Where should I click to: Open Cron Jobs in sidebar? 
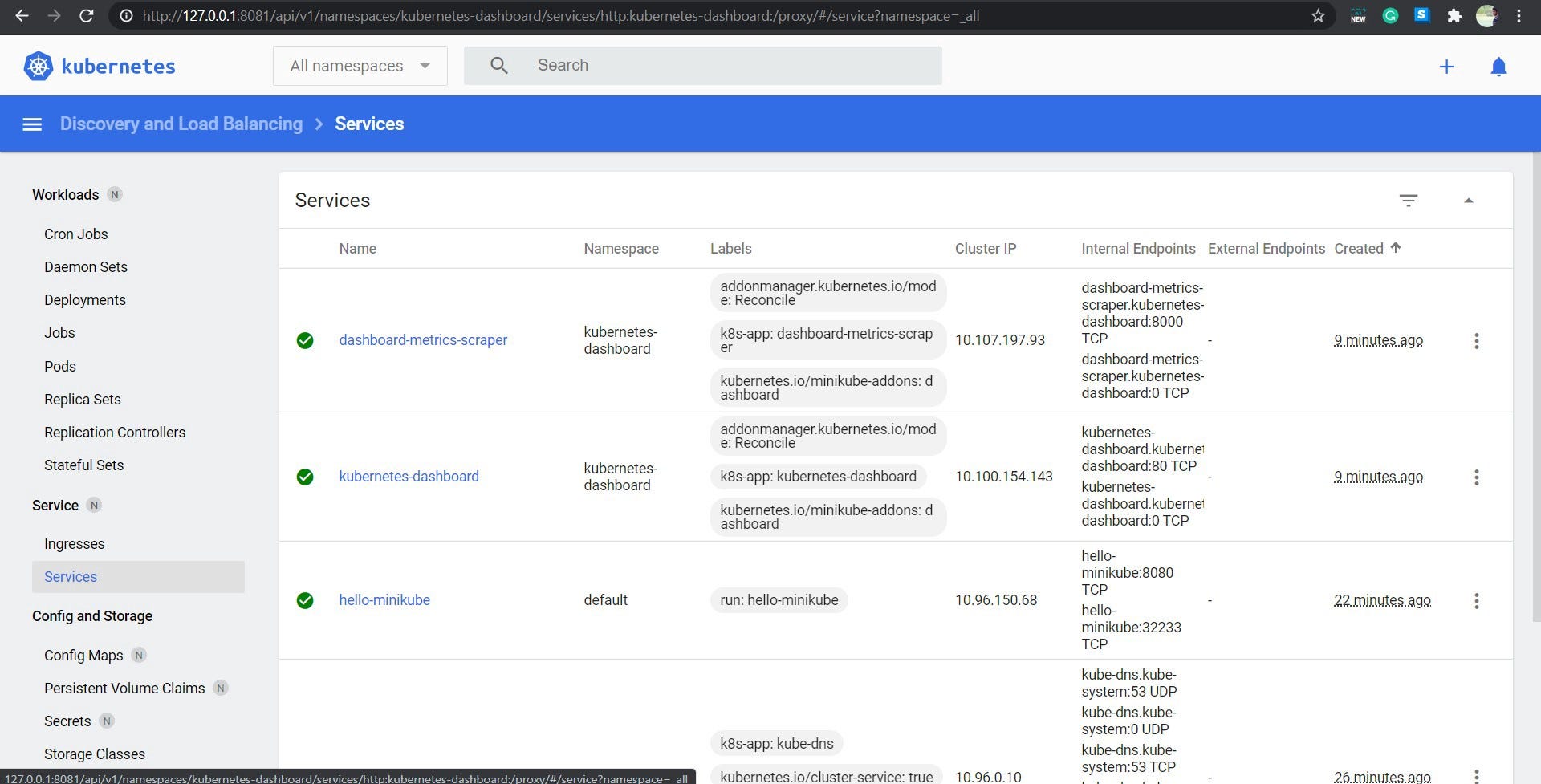tap(76, 234)
